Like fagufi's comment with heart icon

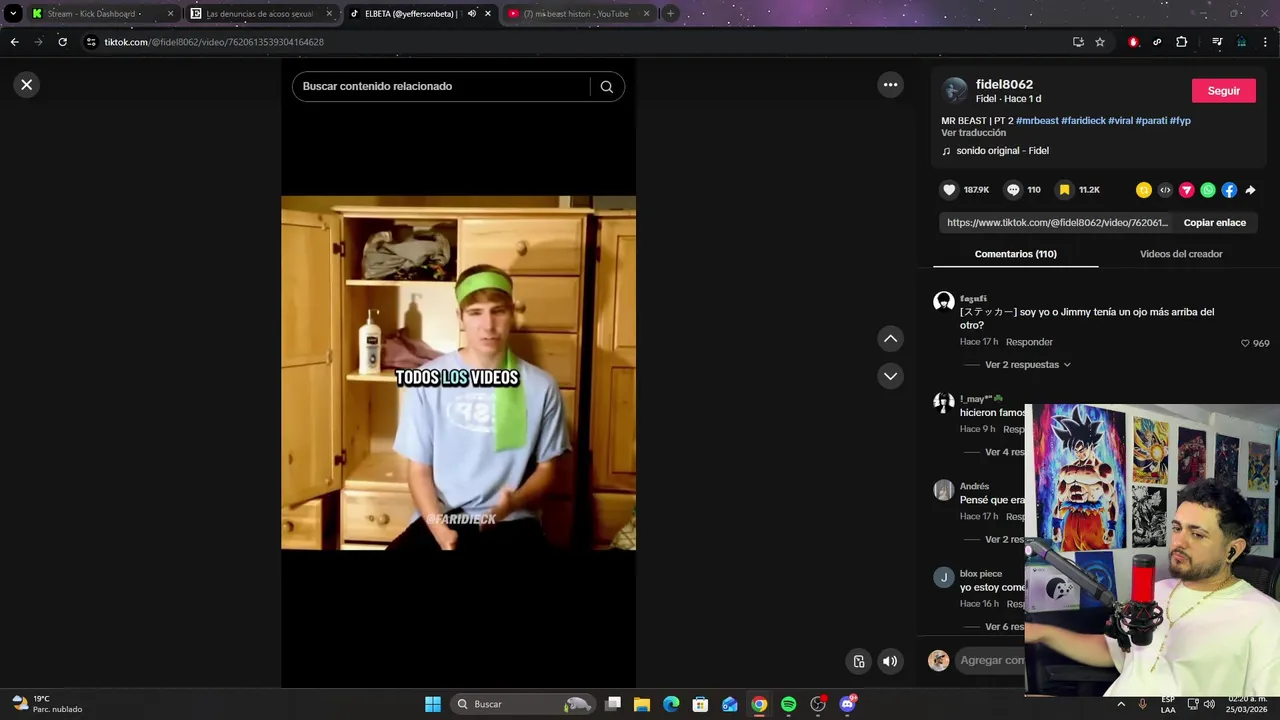1245,343
